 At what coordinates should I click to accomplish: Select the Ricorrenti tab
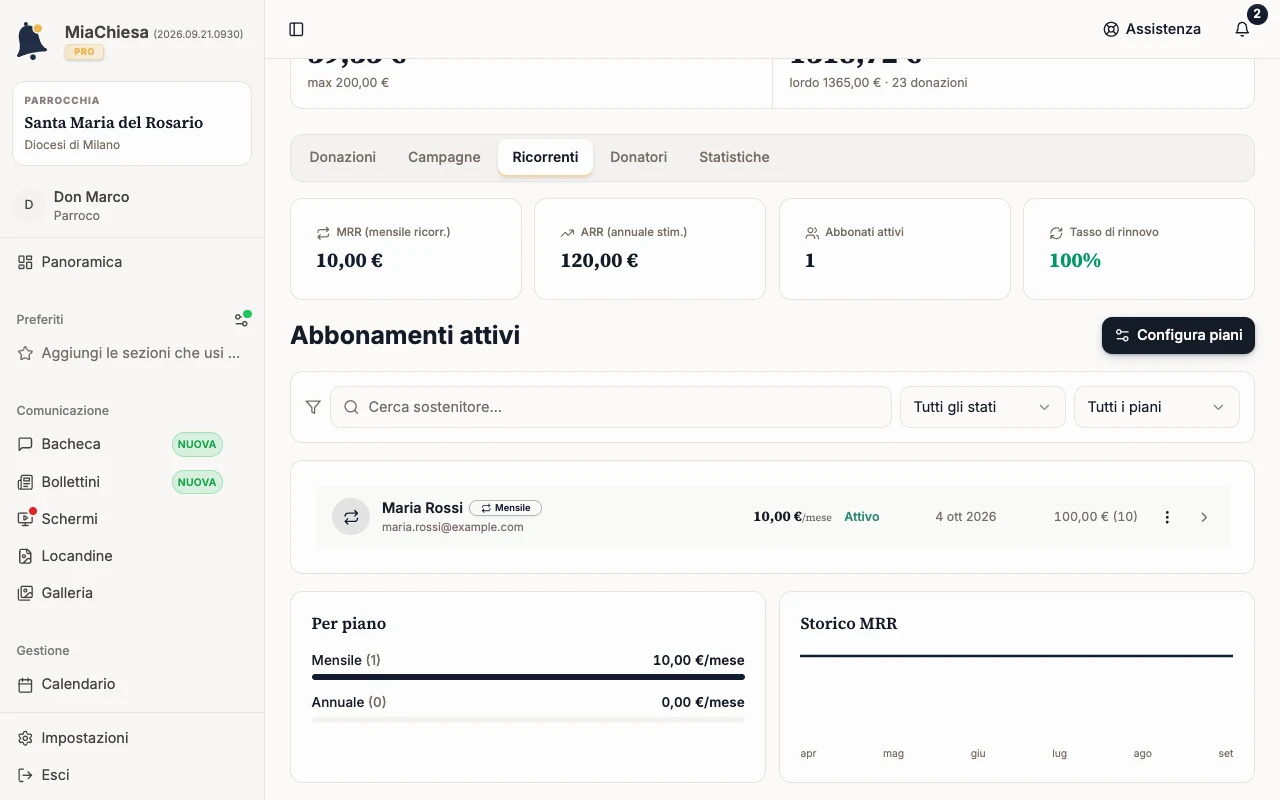(x=545, y=157)
